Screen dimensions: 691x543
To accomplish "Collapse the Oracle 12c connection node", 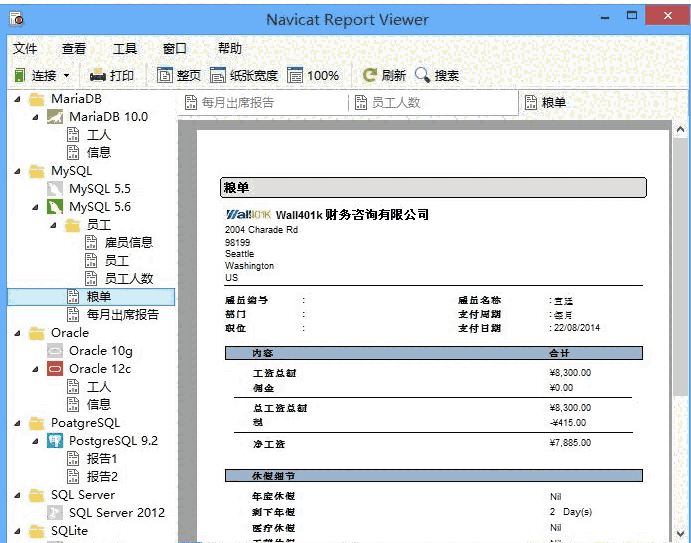I will 35,369.
